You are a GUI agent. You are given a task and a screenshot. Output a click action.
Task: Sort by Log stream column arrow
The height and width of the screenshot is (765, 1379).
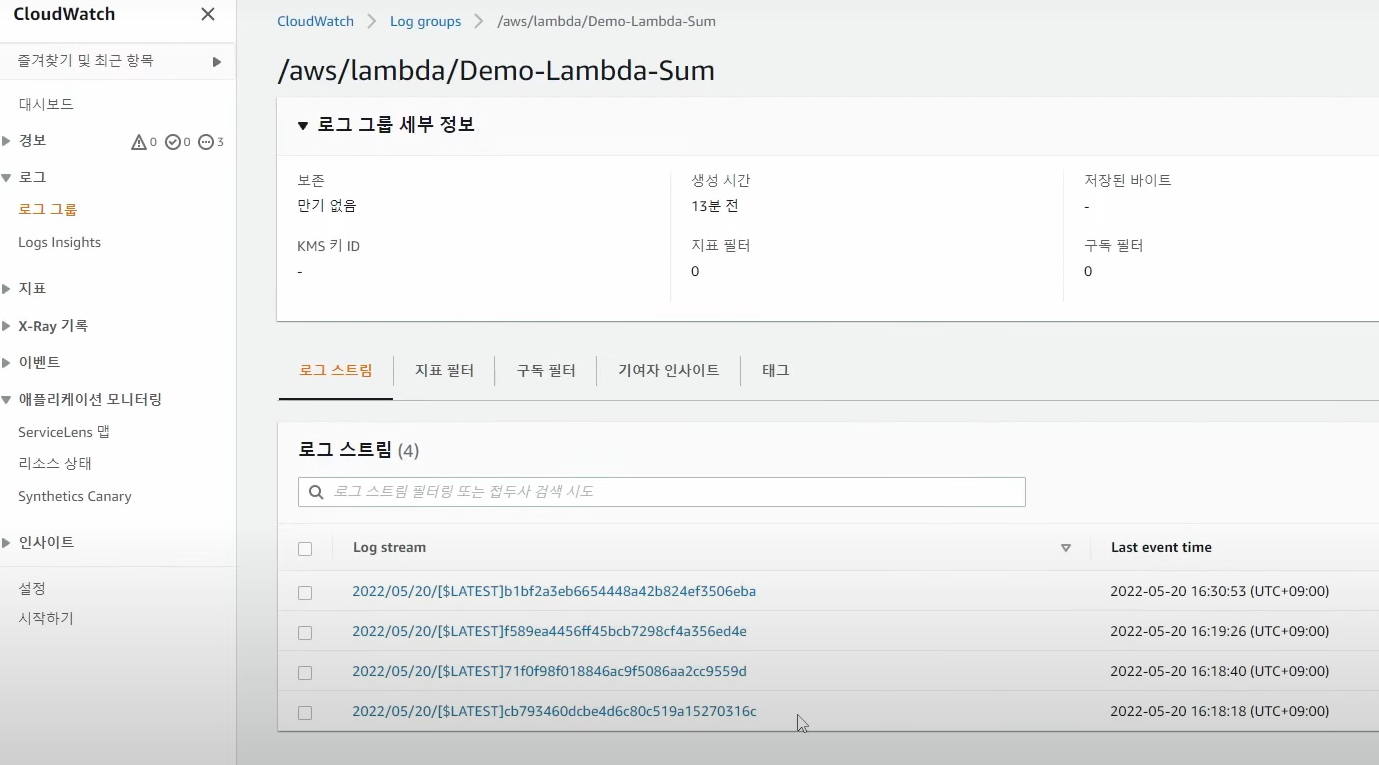(1066, 548)
